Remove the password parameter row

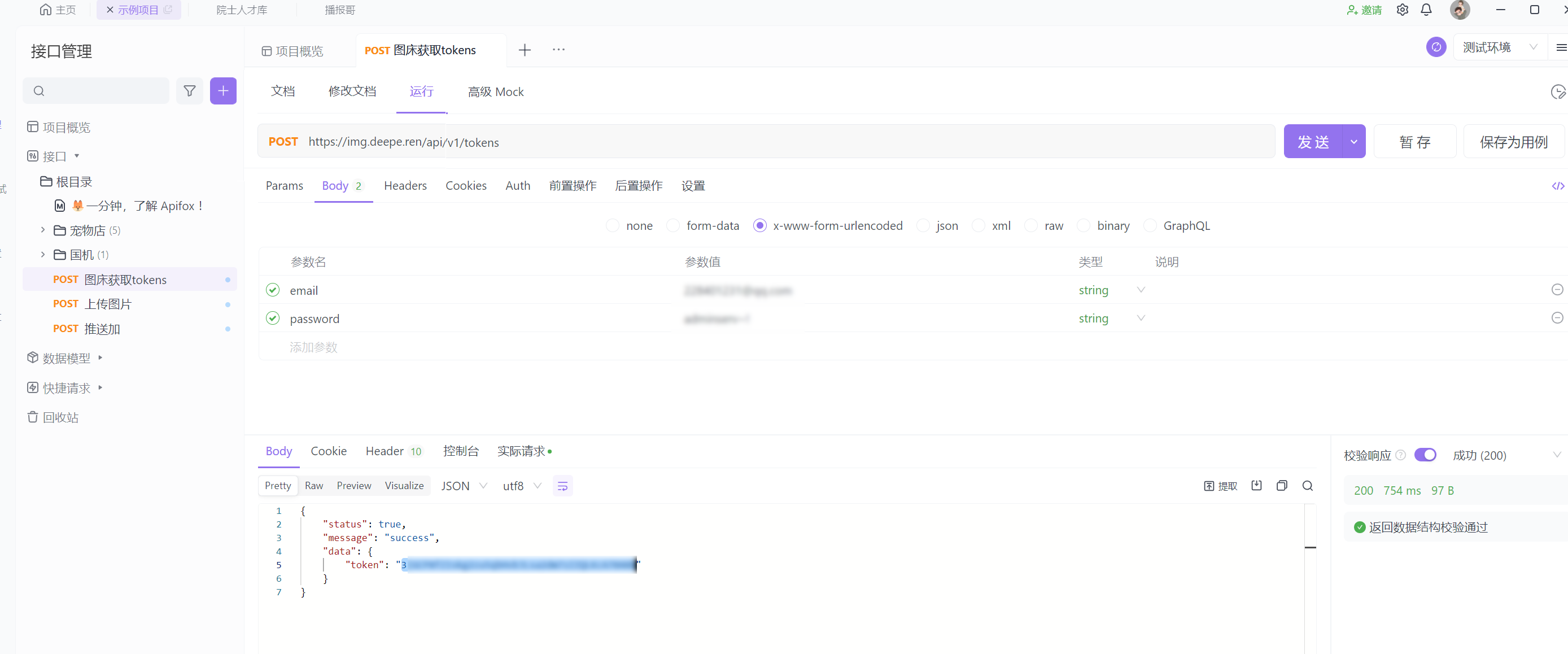[x=1557, y=318]
